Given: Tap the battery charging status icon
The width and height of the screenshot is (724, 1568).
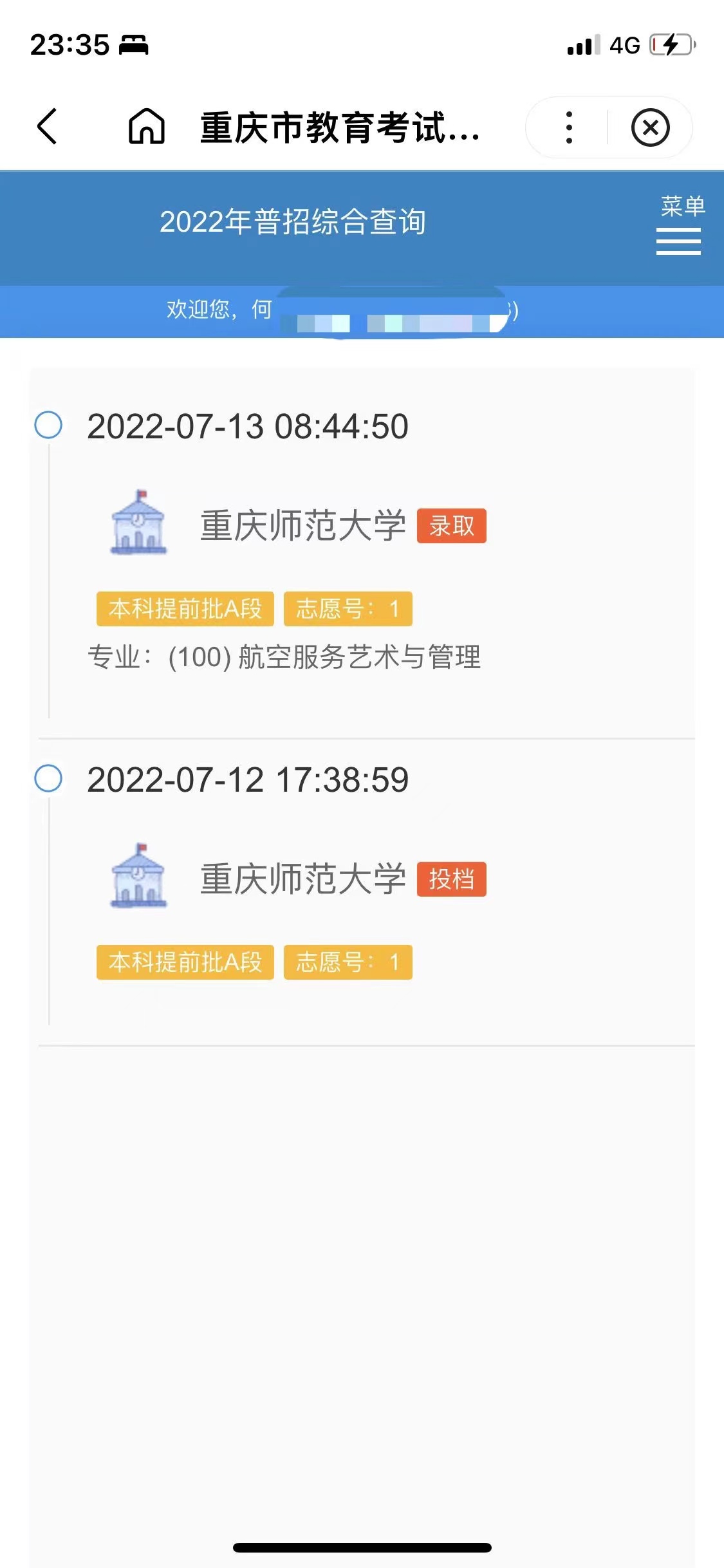Looking at the screenshot, I should point(673,45).
